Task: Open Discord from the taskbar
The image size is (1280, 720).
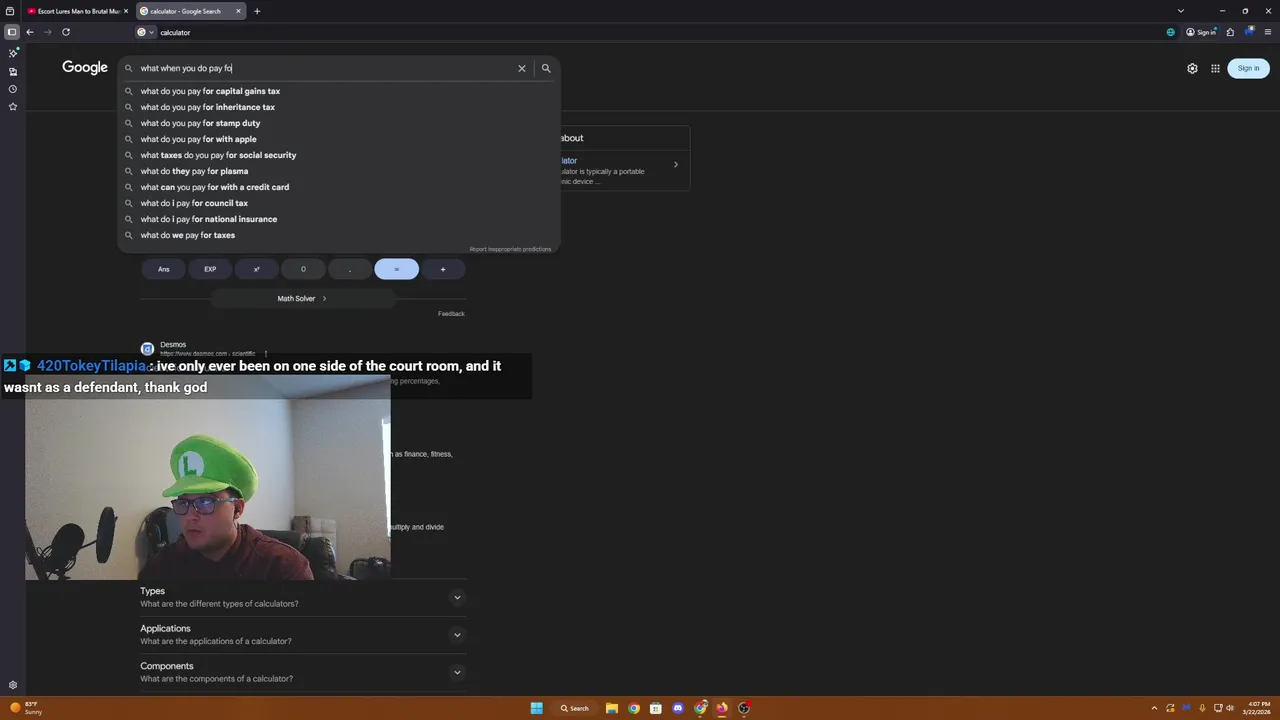Action: [678, 708]
